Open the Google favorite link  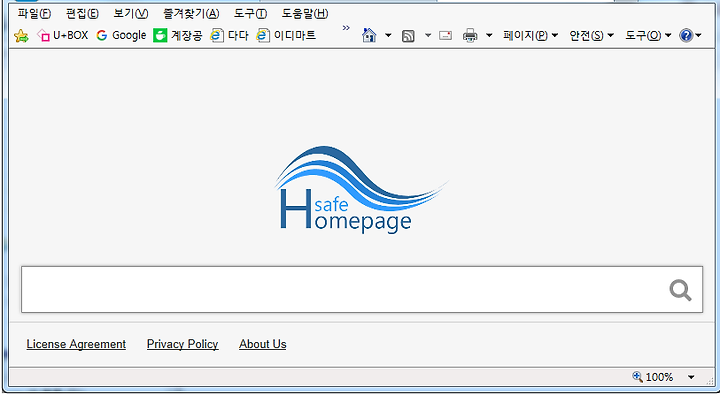121,35
